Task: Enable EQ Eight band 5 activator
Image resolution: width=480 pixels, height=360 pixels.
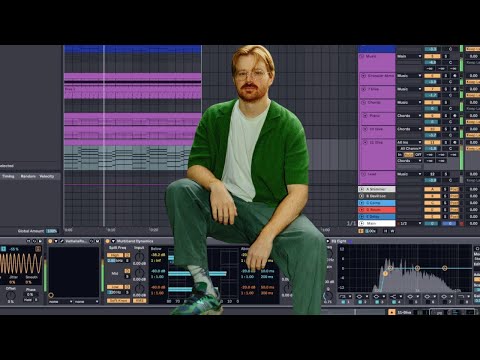Action: (411, 302)
